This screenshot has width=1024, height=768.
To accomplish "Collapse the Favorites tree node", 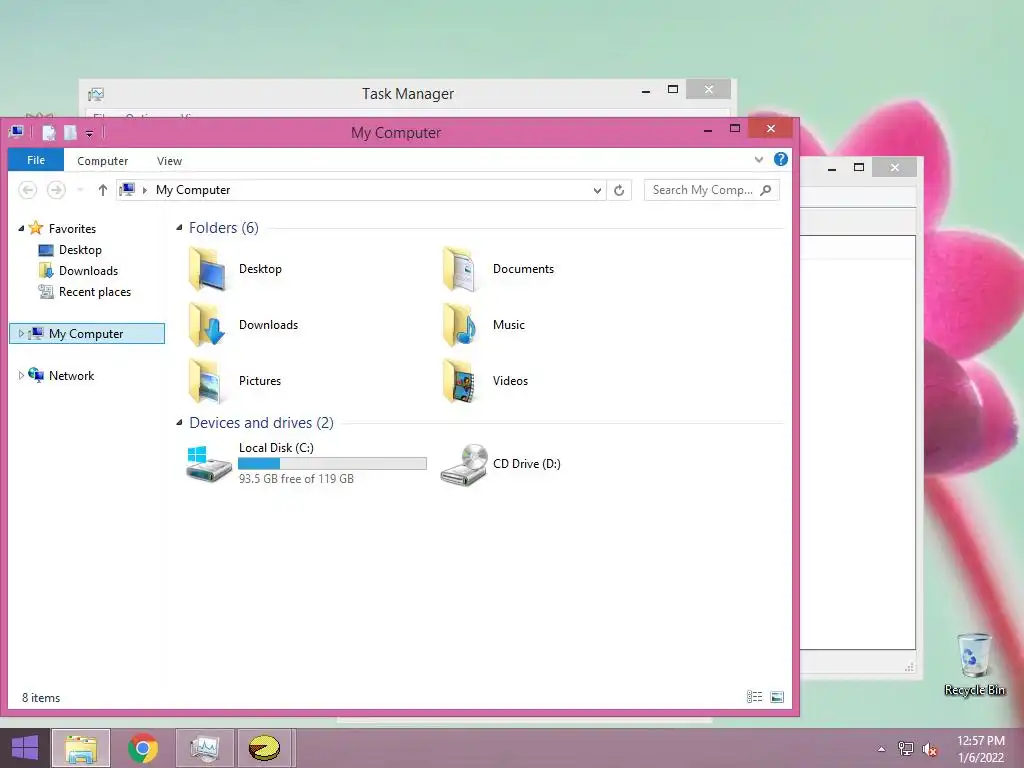I will (x=21, y=229).
